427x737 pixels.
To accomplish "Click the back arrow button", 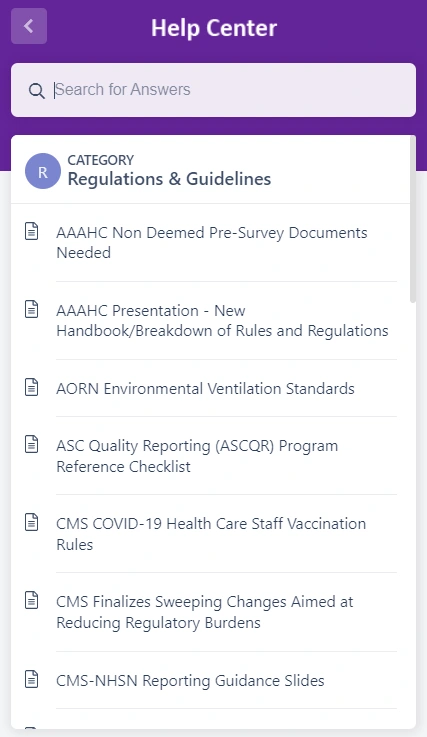I will 29,26.
